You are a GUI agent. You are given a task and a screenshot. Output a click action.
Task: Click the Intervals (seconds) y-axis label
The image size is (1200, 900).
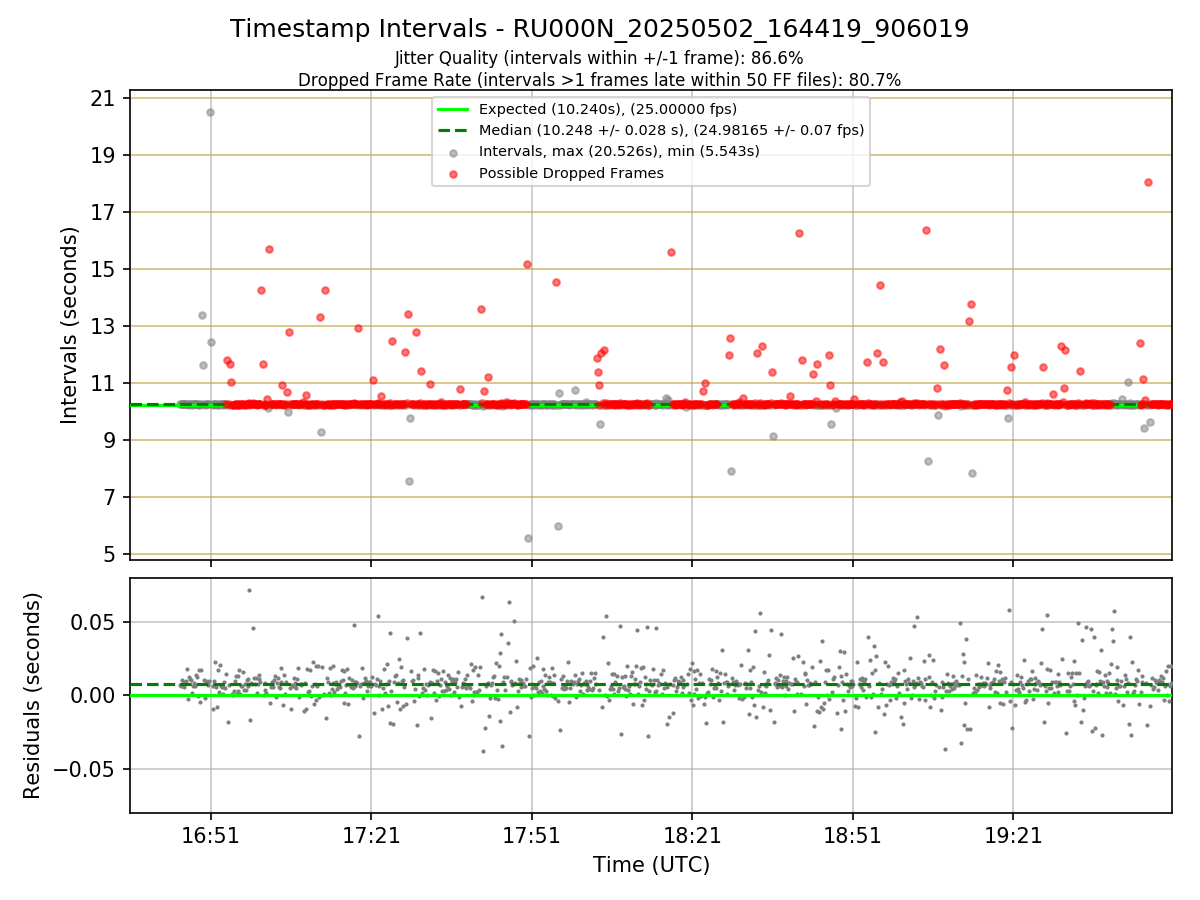pyautogui.click(x=70, y=325)
